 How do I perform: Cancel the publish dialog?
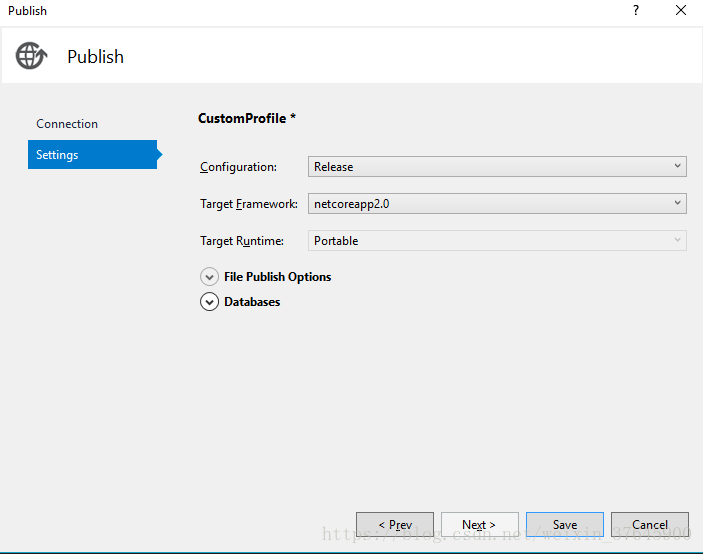coord(650,525)
